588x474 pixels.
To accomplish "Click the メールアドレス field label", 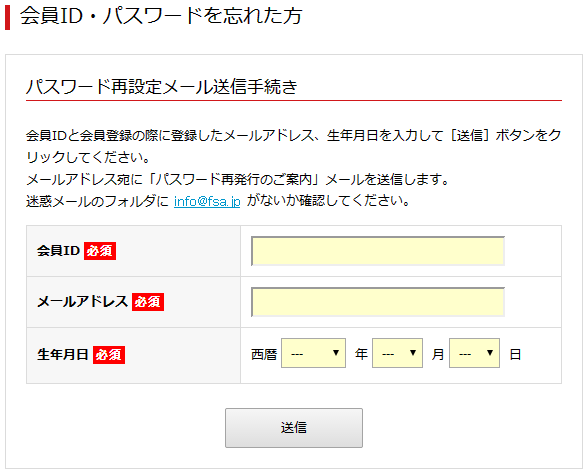I will coord(82,302).
